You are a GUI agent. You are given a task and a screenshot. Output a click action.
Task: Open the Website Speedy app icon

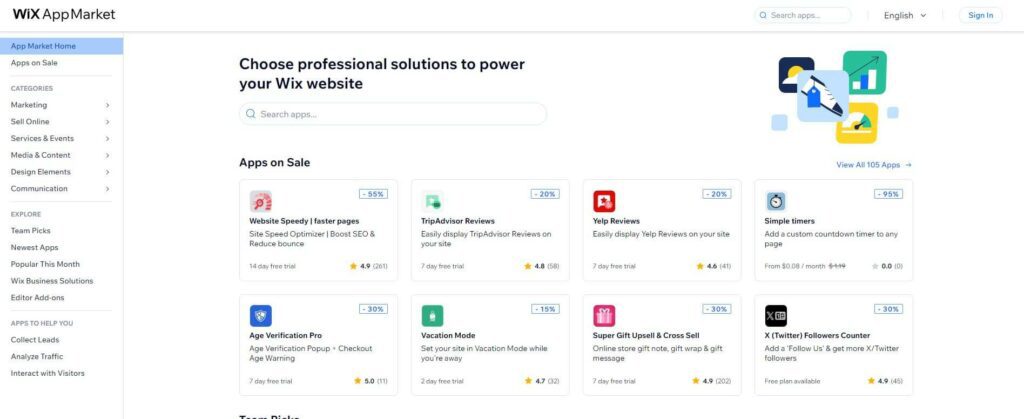coord(261,201)
